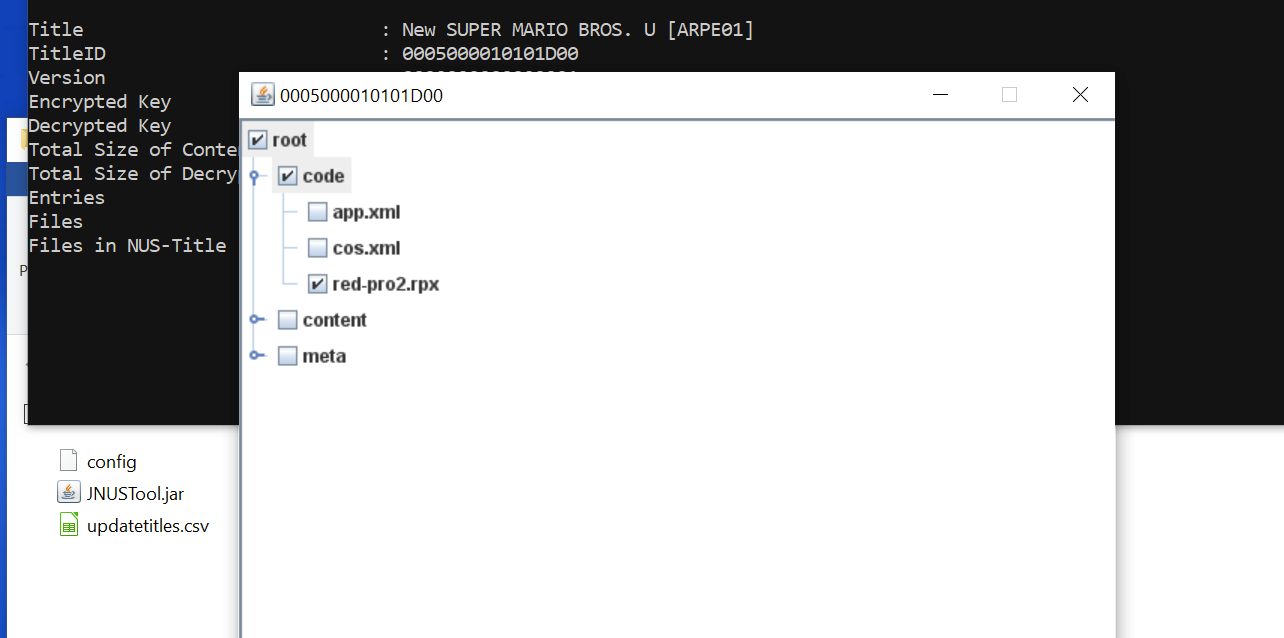The image size is (1284, 638).
Task: Click the Decrypted Key console line
Action: click(x=99, y=126)
